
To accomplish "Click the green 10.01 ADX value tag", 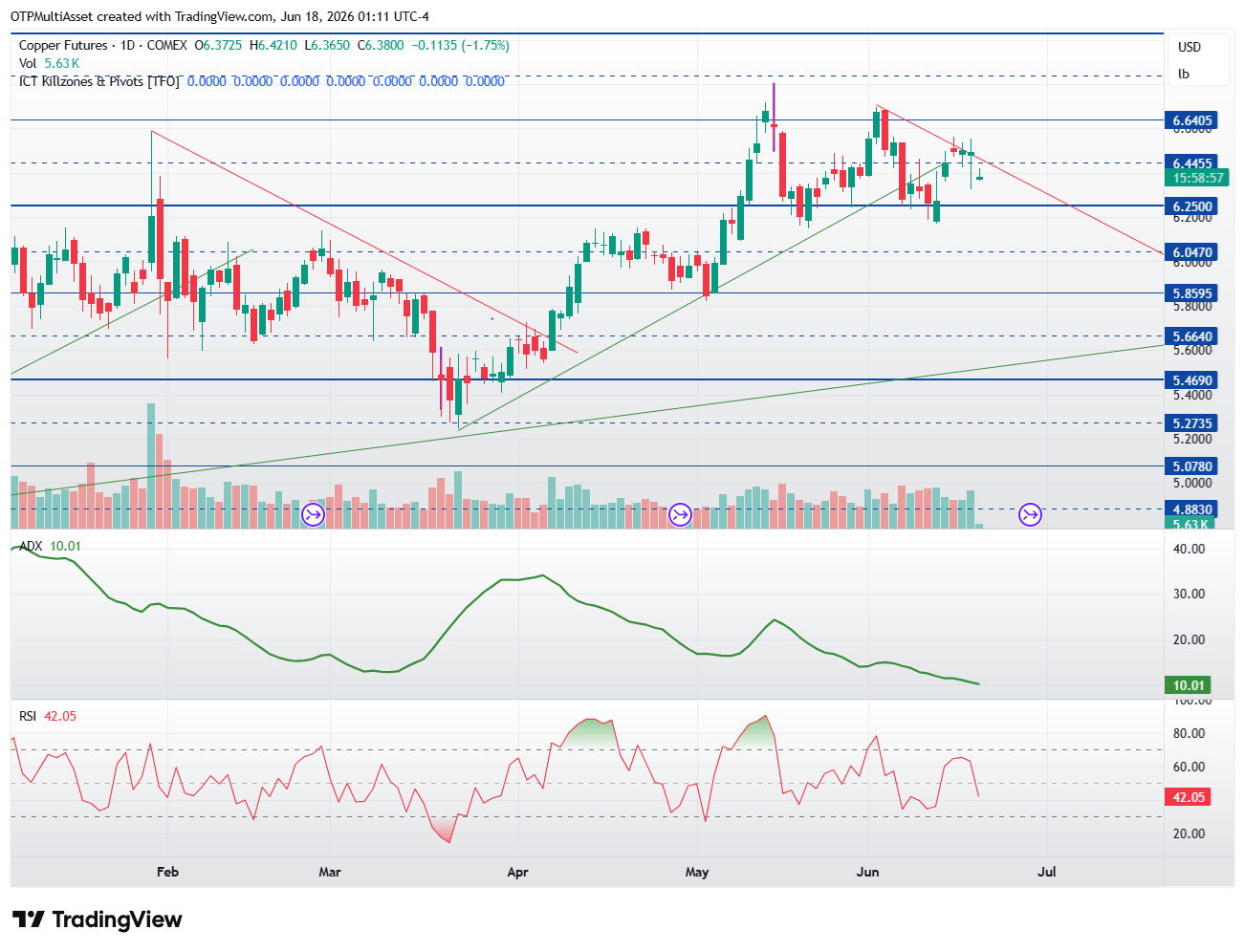I will (x=1189, y=685).
